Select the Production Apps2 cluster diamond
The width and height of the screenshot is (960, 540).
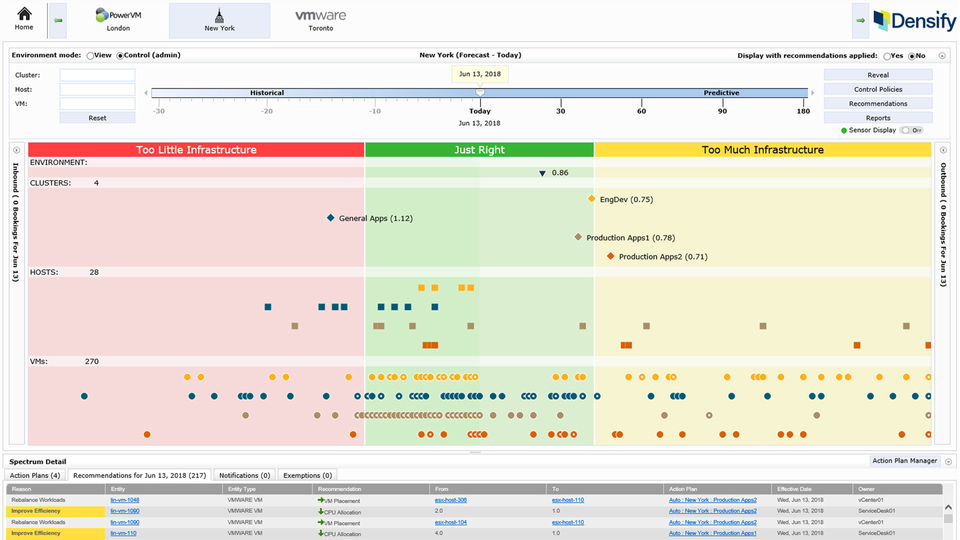pyautogui.click(x=610, y=256)
